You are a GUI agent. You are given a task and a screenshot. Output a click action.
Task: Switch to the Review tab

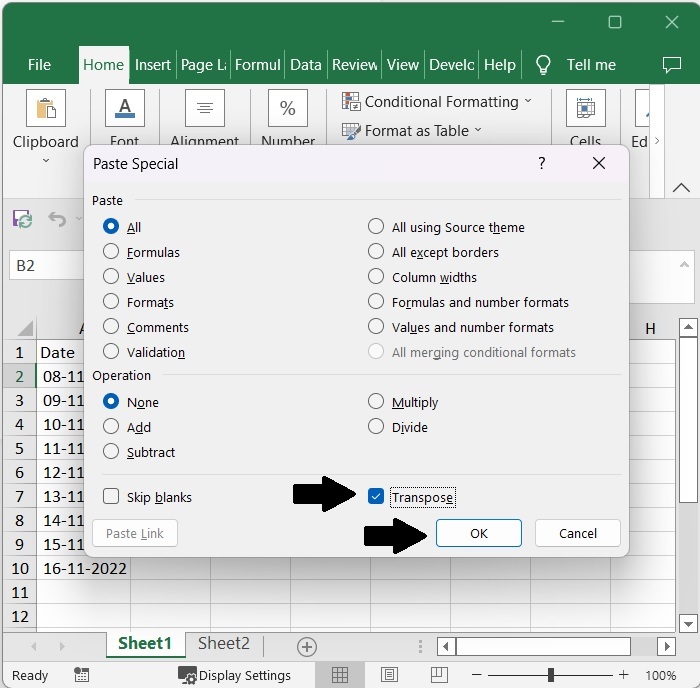click(354, 65)
